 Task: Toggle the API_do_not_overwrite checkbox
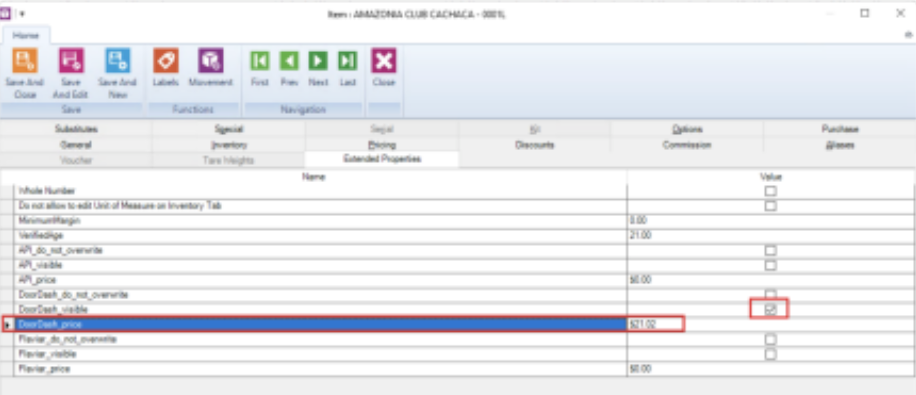pos(771,250)
